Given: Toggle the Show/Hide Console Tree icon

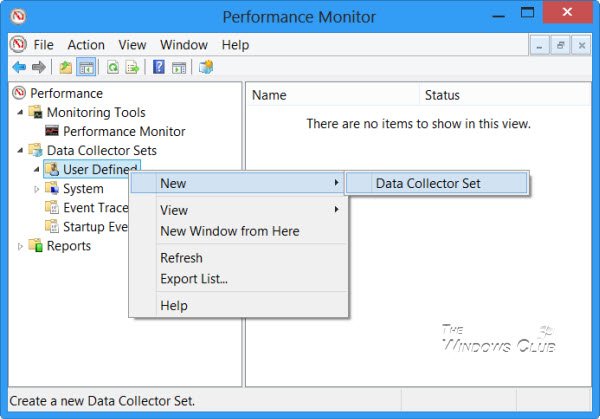Looking at the screenshot, I should (x=86, y=67).
